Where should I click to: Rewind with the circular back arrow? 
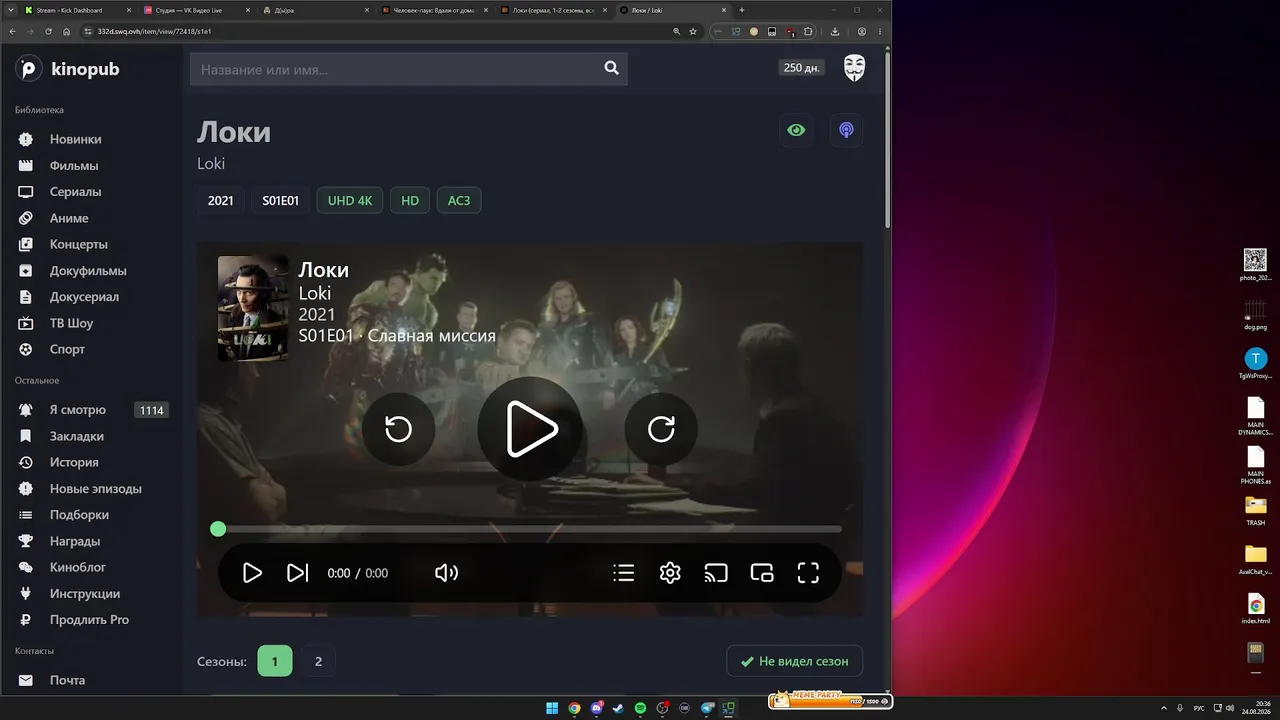pyautogui.click(x=398, y=429)
